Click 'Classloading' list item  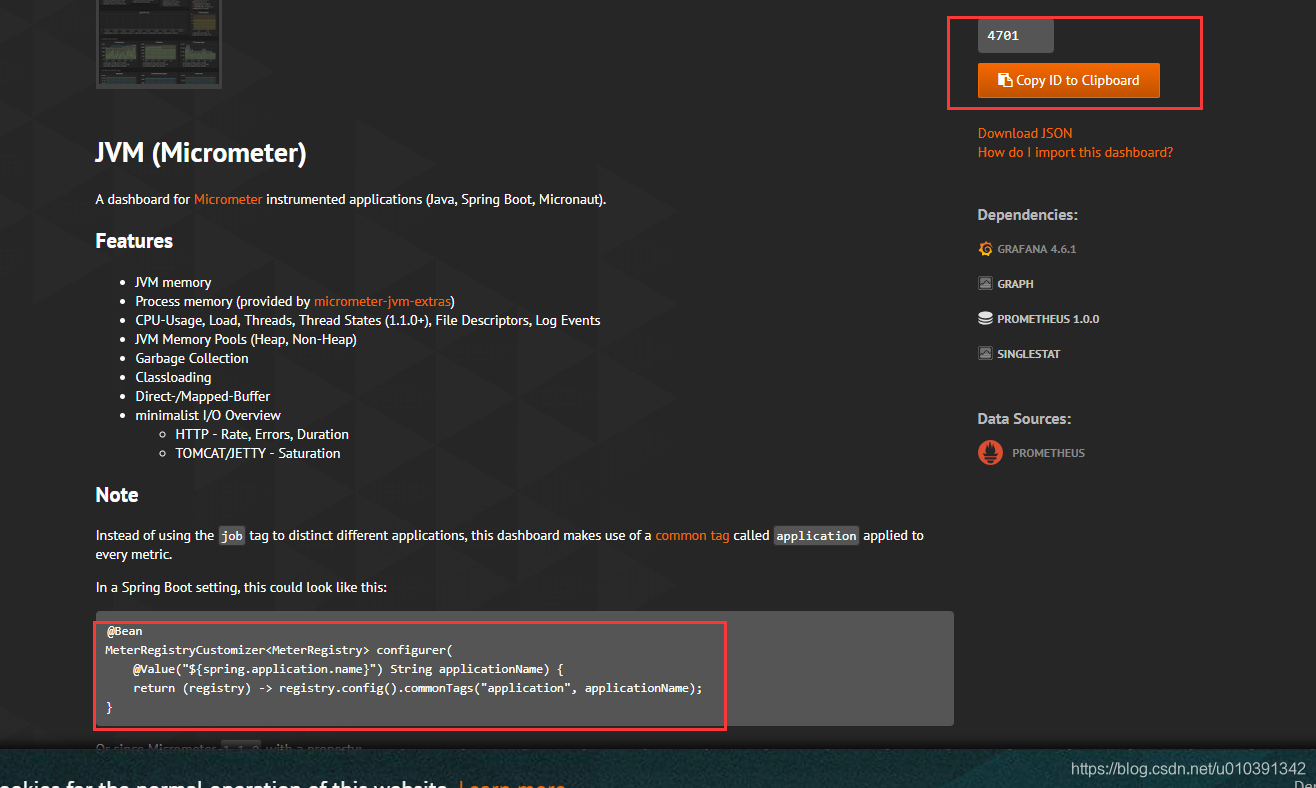[x=173, y=377]
